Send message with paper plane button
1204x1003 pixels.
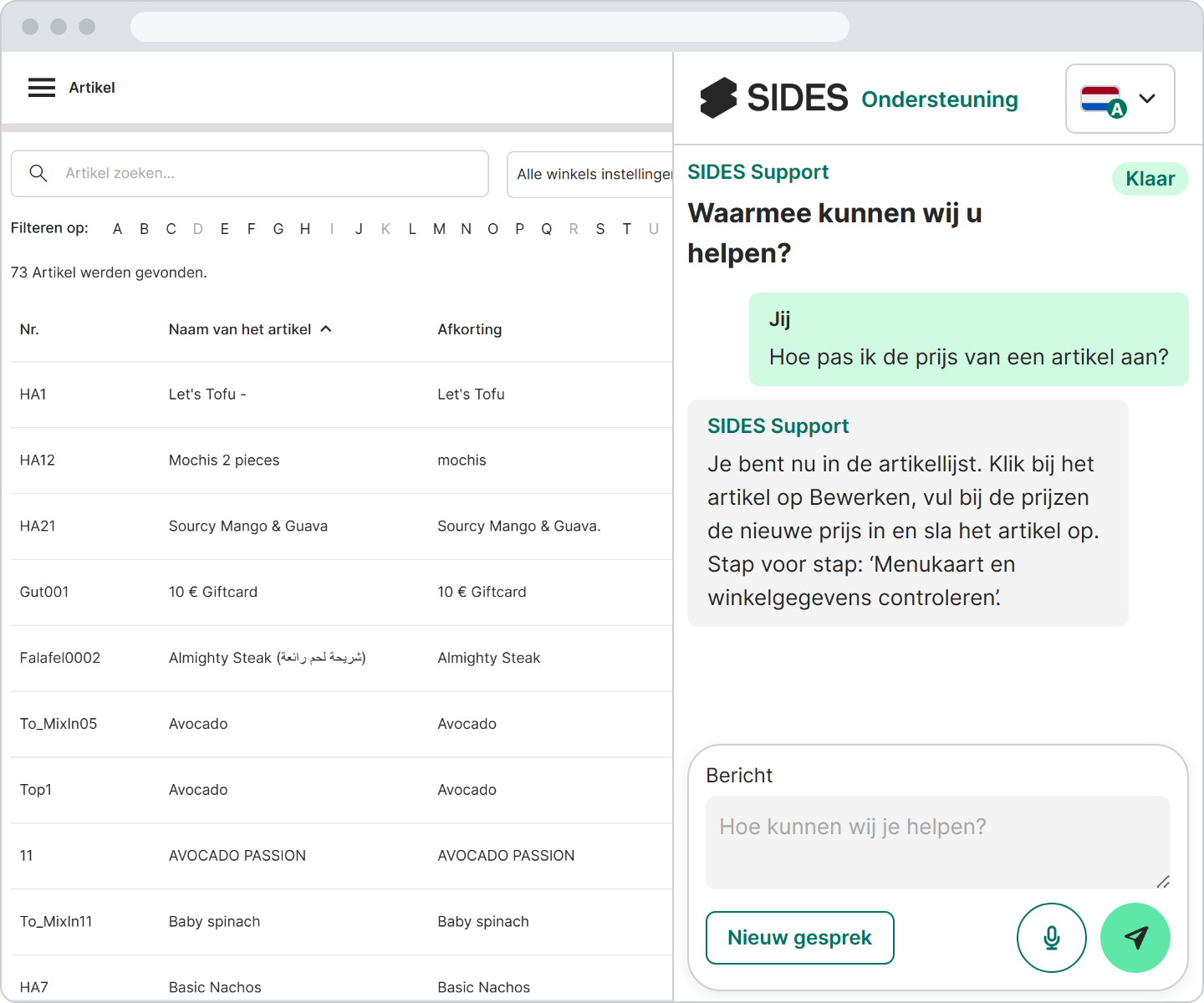1135,938
